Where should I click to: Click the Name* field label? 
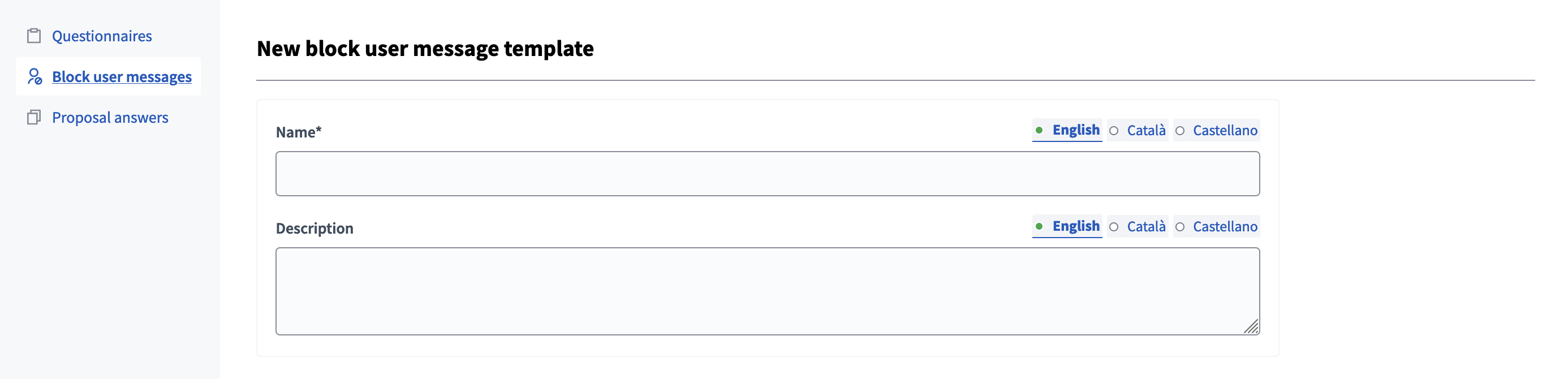(x=299, y=131)
